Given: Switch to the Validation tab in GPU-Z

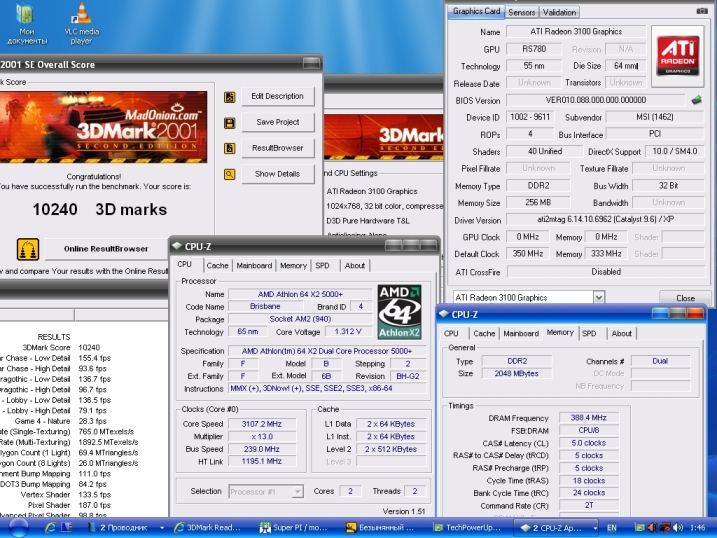Looking at the screenshot, I should [559, 12].
